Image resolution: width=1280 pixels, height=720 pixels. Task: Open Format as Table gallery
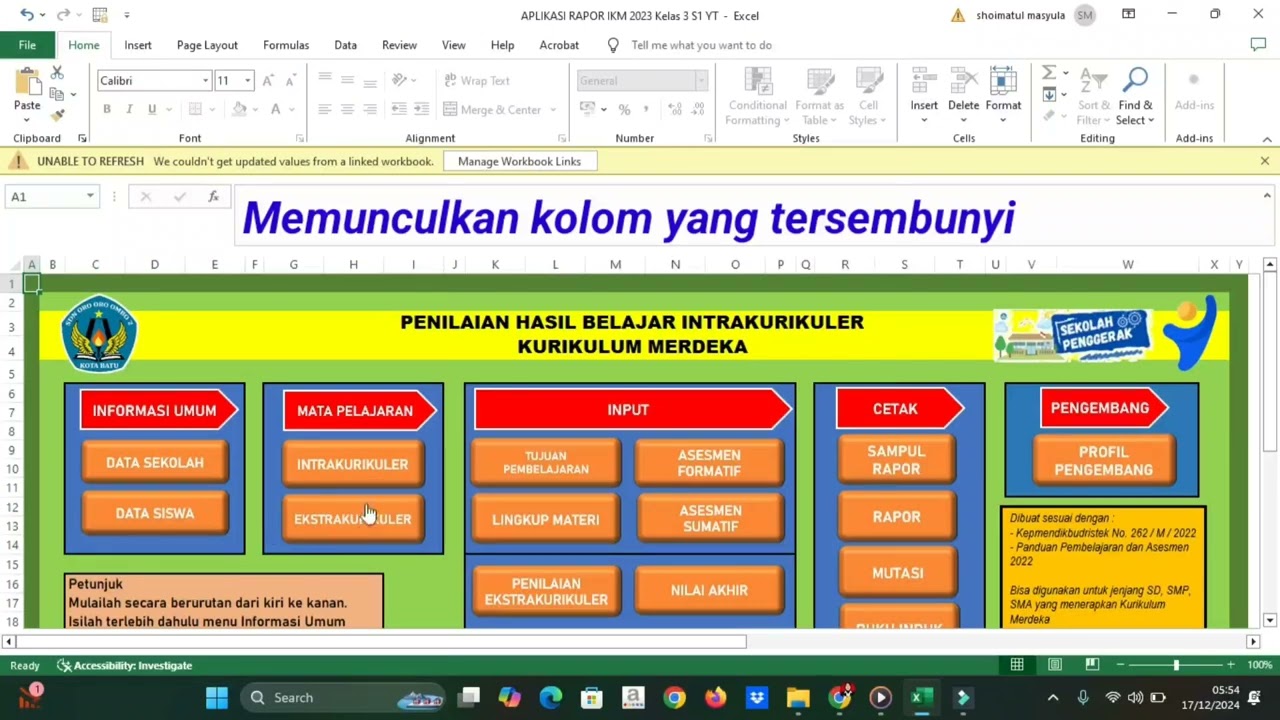click(x=819, y=98)
